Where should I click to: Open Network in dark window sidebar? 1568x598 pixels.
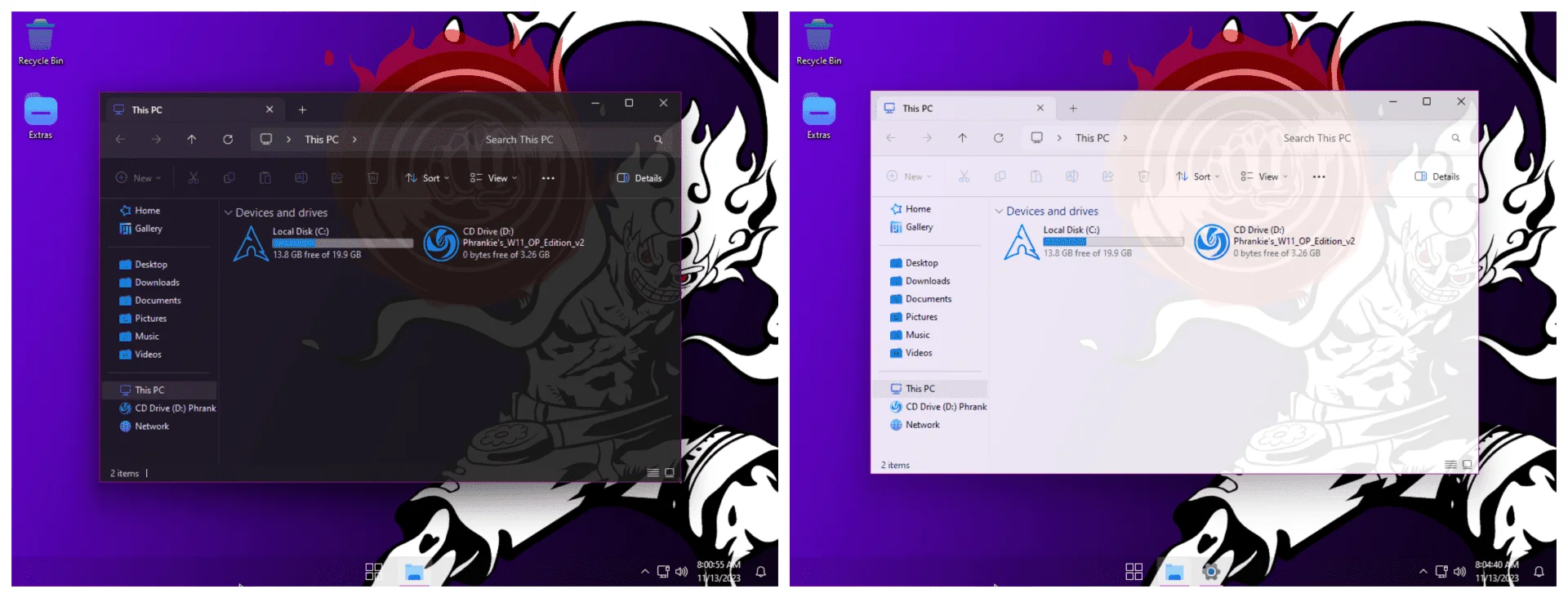[x=145, y=426]
